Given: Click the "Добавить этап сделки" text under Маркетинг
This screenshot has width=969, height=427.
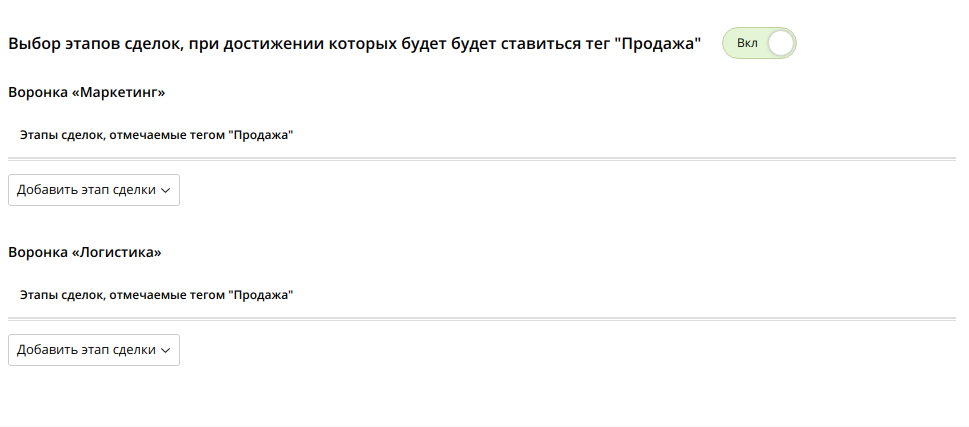Looking at the screenshot, I should (x=86, y=190).
